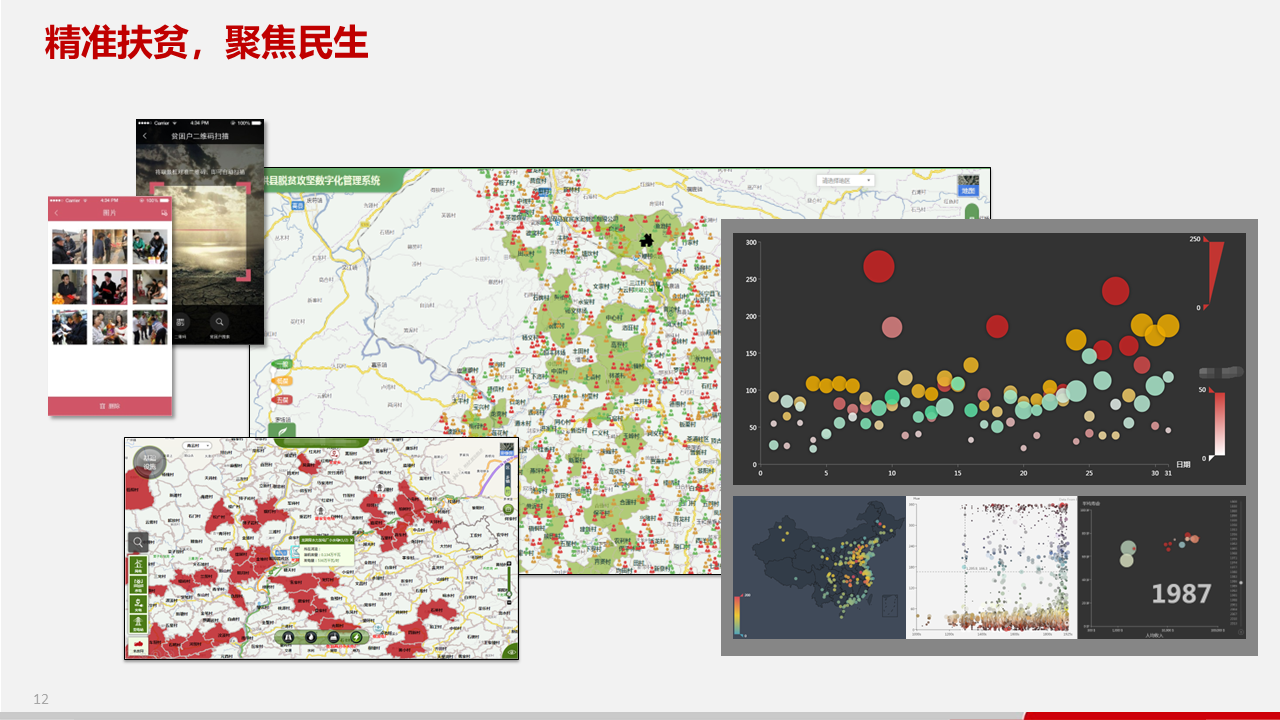Click the lightning bolt icon in the green map toolbar
1280x720 pixels.
[357, 637]
